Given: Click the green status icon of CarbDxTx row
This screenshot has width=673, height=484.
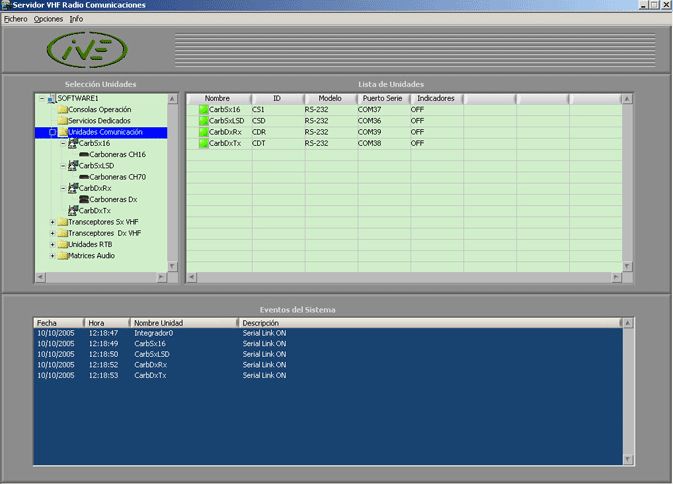Looking at the screenshot, I should tap(203, 143).
